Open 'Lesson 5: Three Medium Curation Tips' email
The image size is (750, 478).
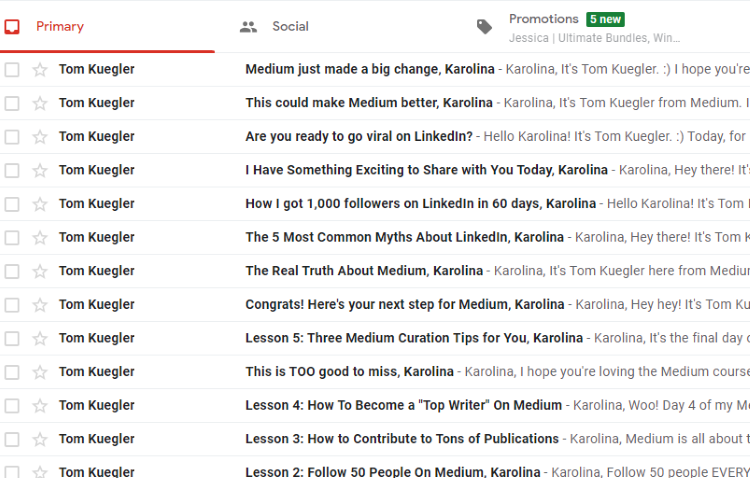(375, 338)
